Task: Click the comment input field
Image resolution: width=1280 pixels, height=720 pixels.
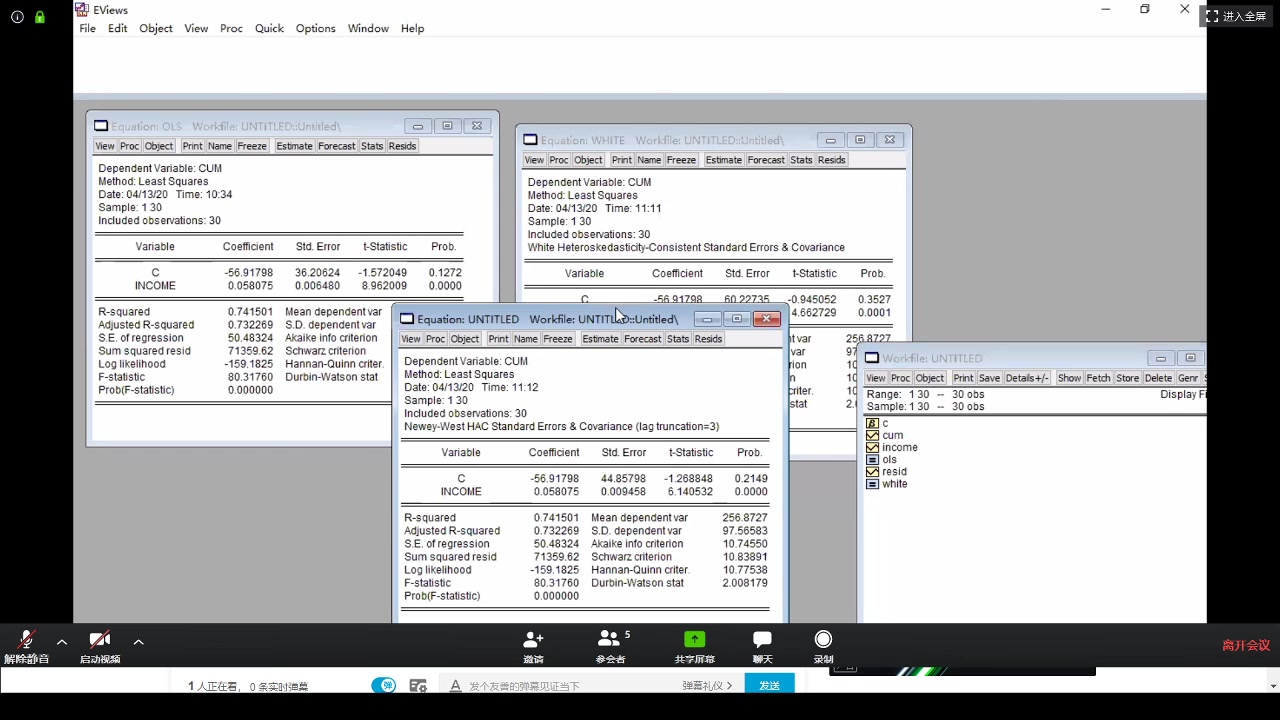Action: pyautogui.click(x=570, y=686)
